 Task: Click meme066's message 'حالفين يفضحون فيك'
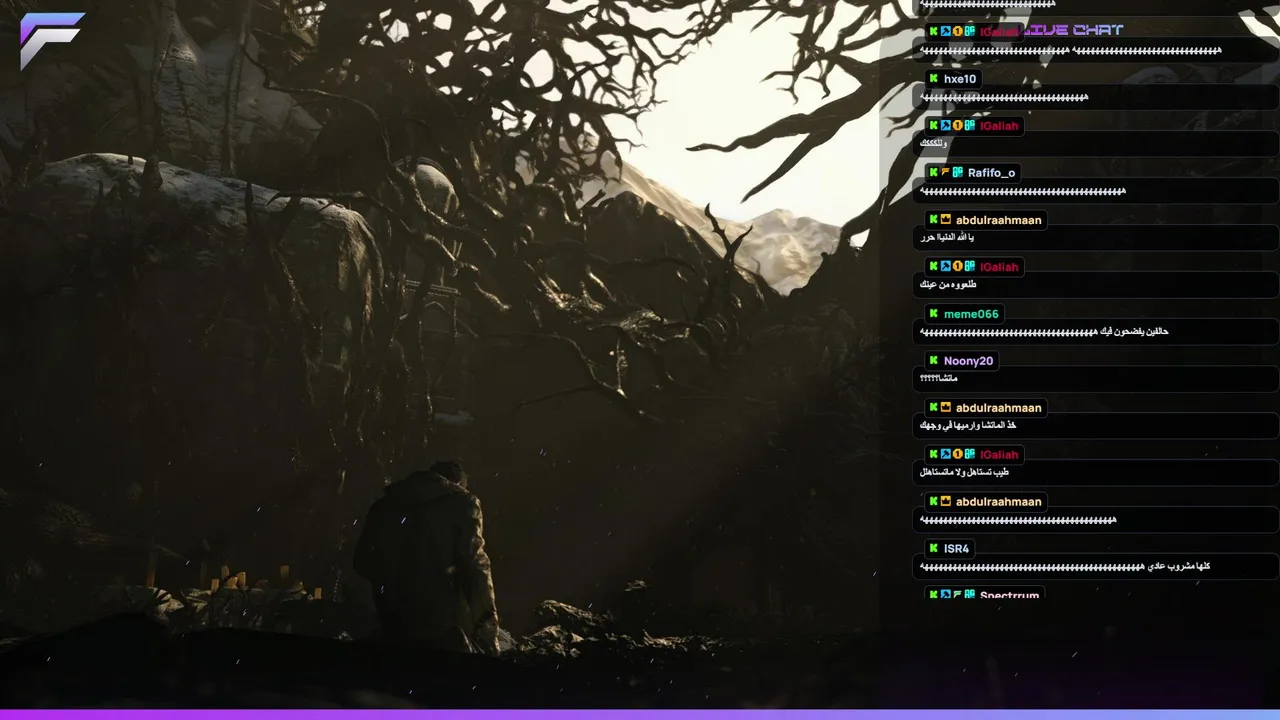1044,332
